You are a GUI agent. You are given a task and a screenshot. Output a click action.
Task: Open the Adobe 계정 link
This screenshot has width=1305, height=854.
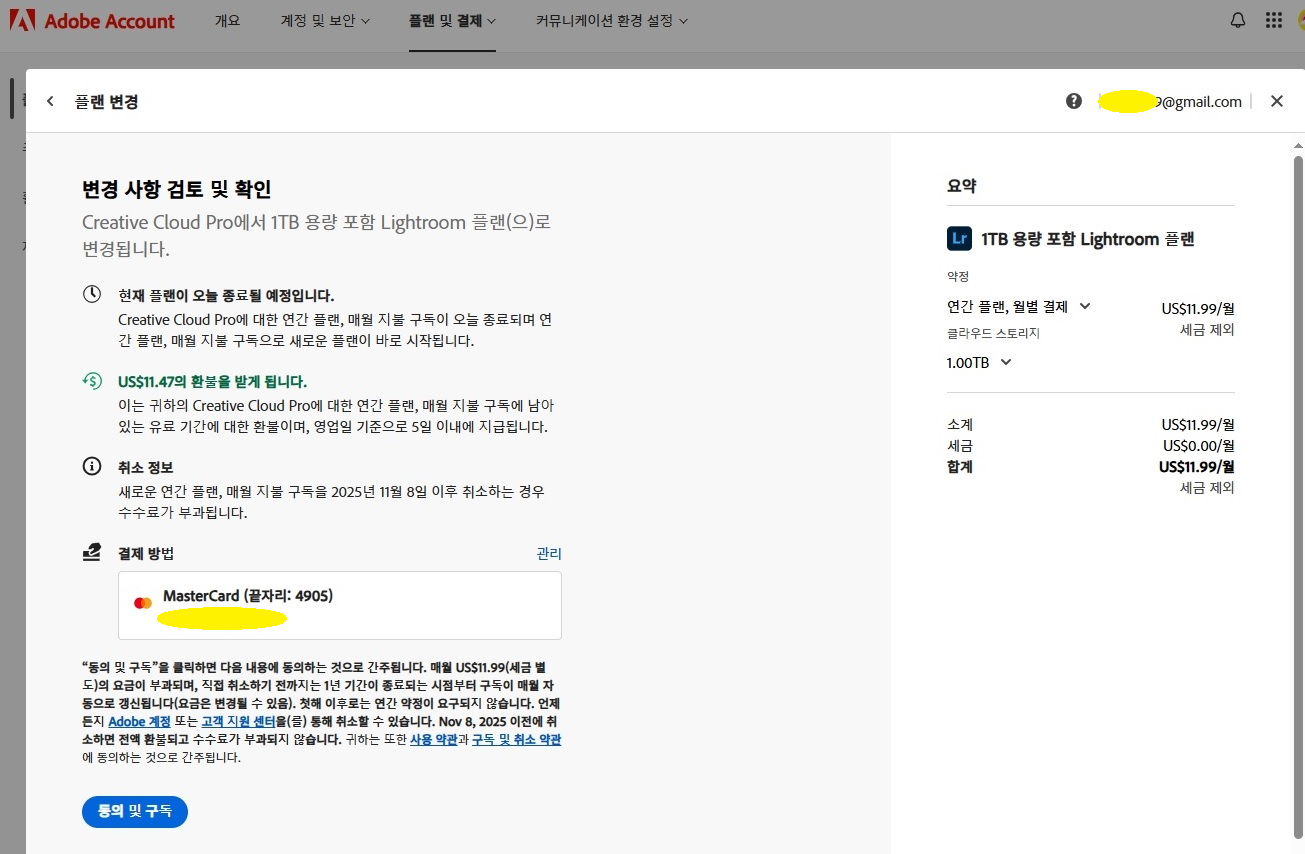click(x=139, y=721)
